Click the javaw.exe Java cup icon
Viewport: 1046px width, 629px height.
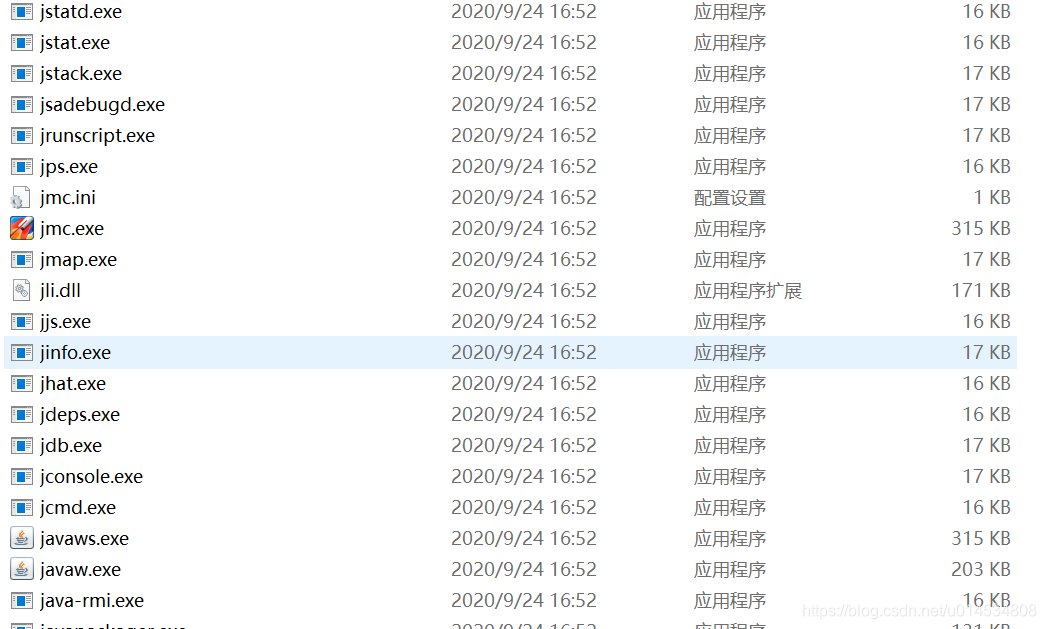[21, 569]
